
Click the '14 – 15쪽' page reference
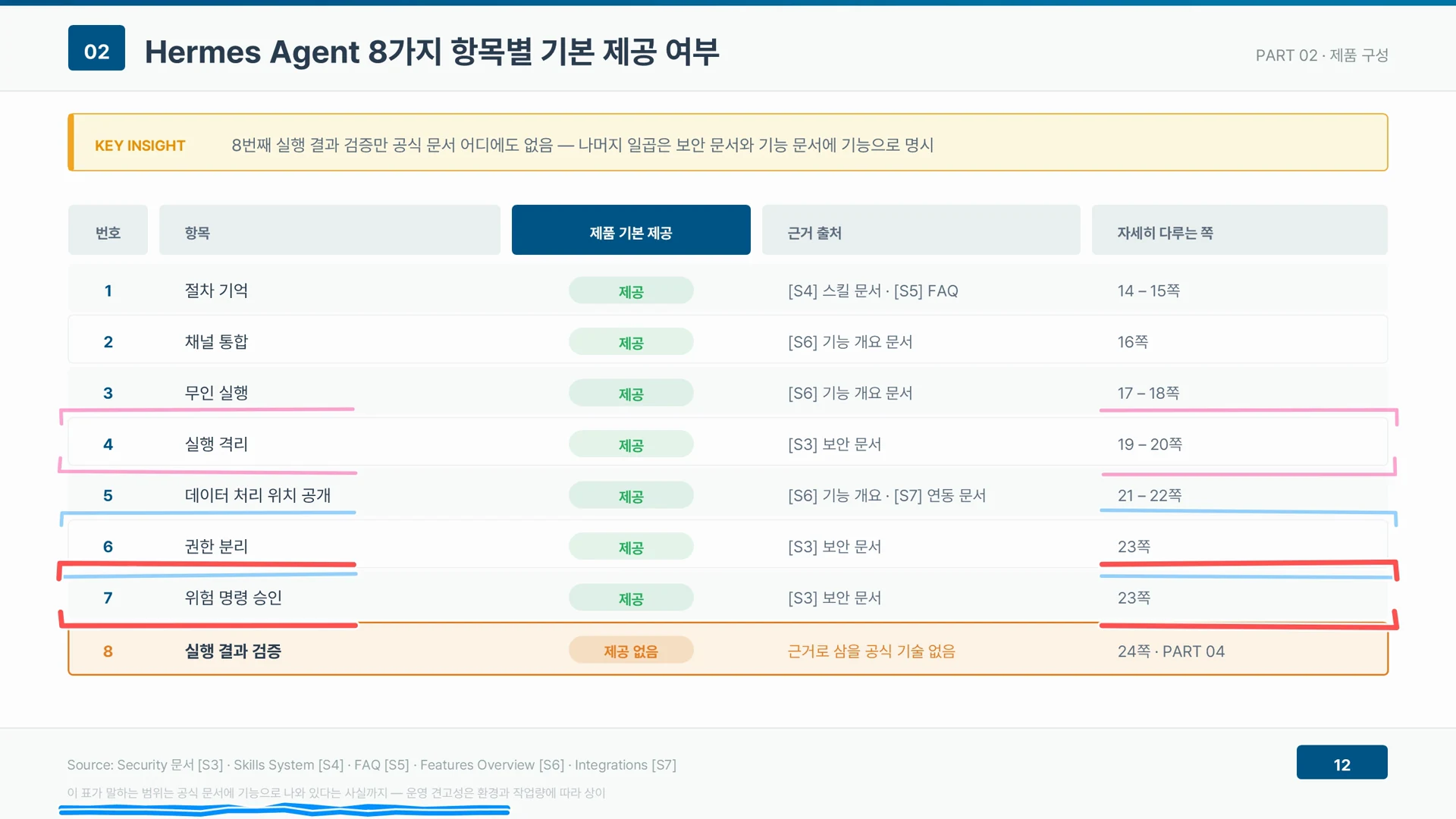(x=1148, y=291)
